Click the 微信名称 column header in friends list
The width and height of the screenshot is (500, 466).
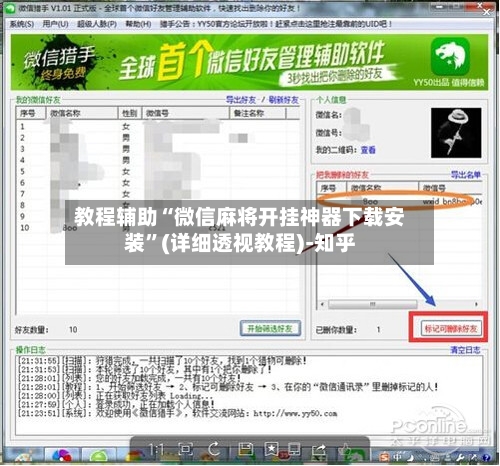(82, 113)
